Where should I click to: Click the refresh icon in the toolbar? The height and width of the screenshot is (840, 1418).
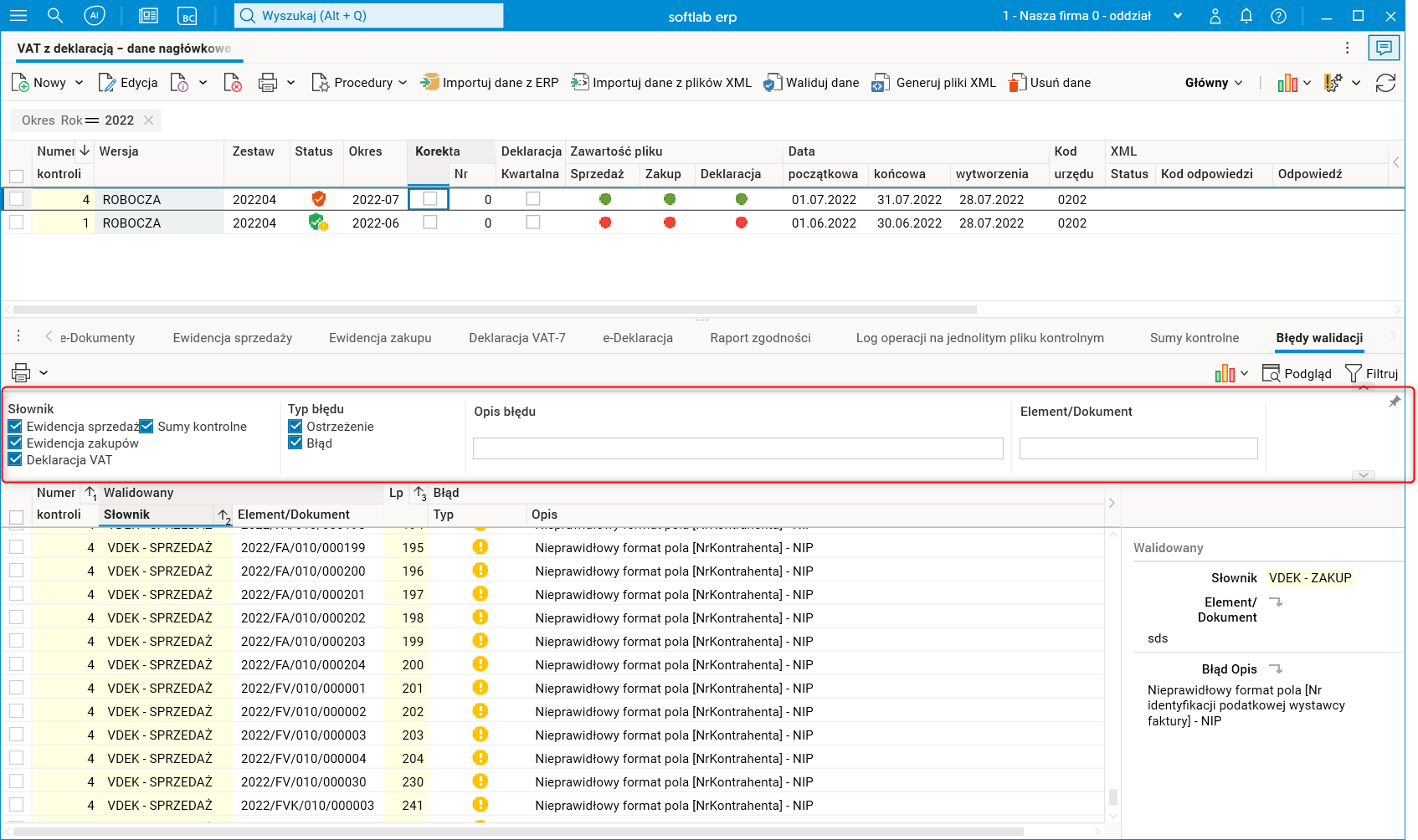coord(1385,83)
